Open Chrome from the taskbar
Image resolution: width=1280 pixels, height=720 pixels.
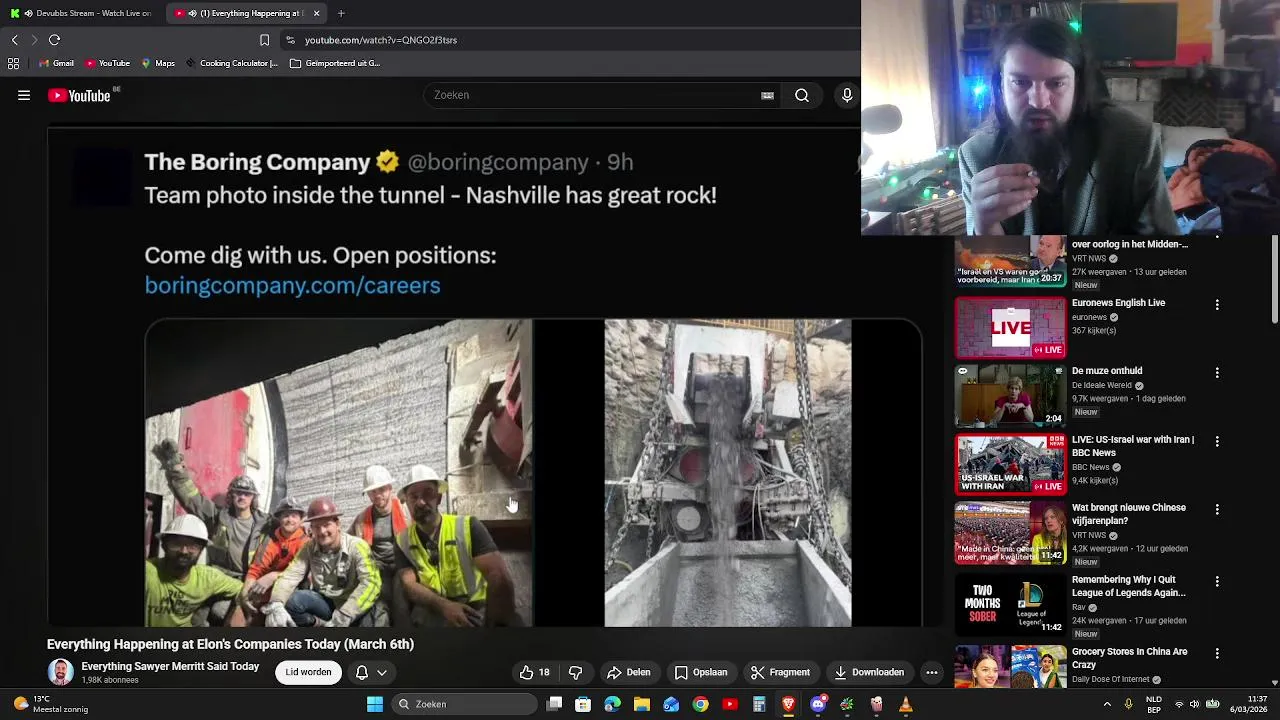click(701, 704)
